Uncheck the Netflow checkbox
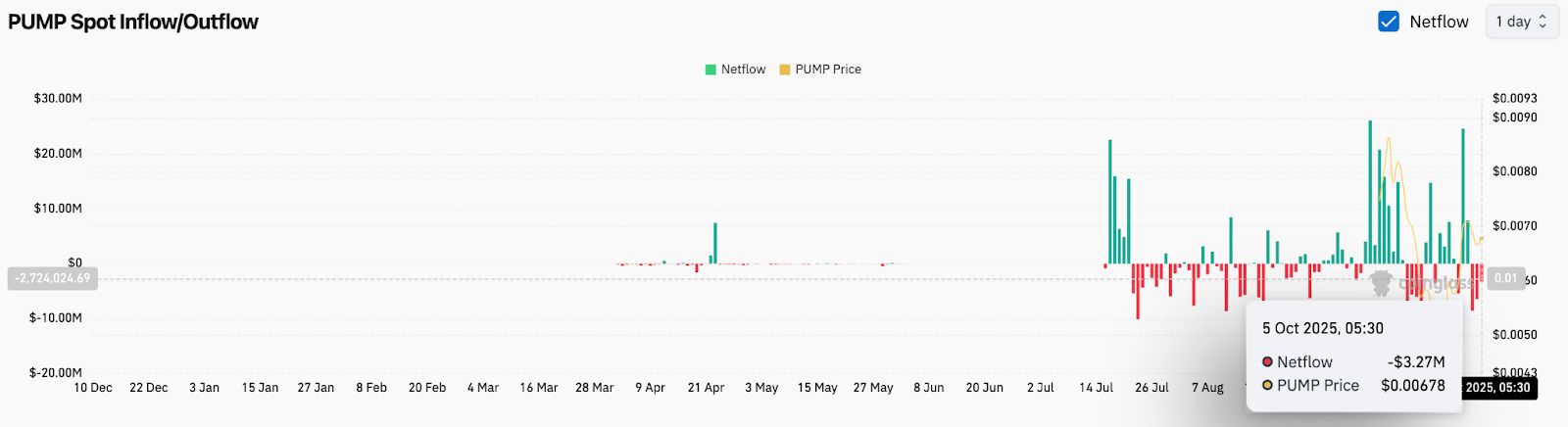 (x=1389, y=22)
